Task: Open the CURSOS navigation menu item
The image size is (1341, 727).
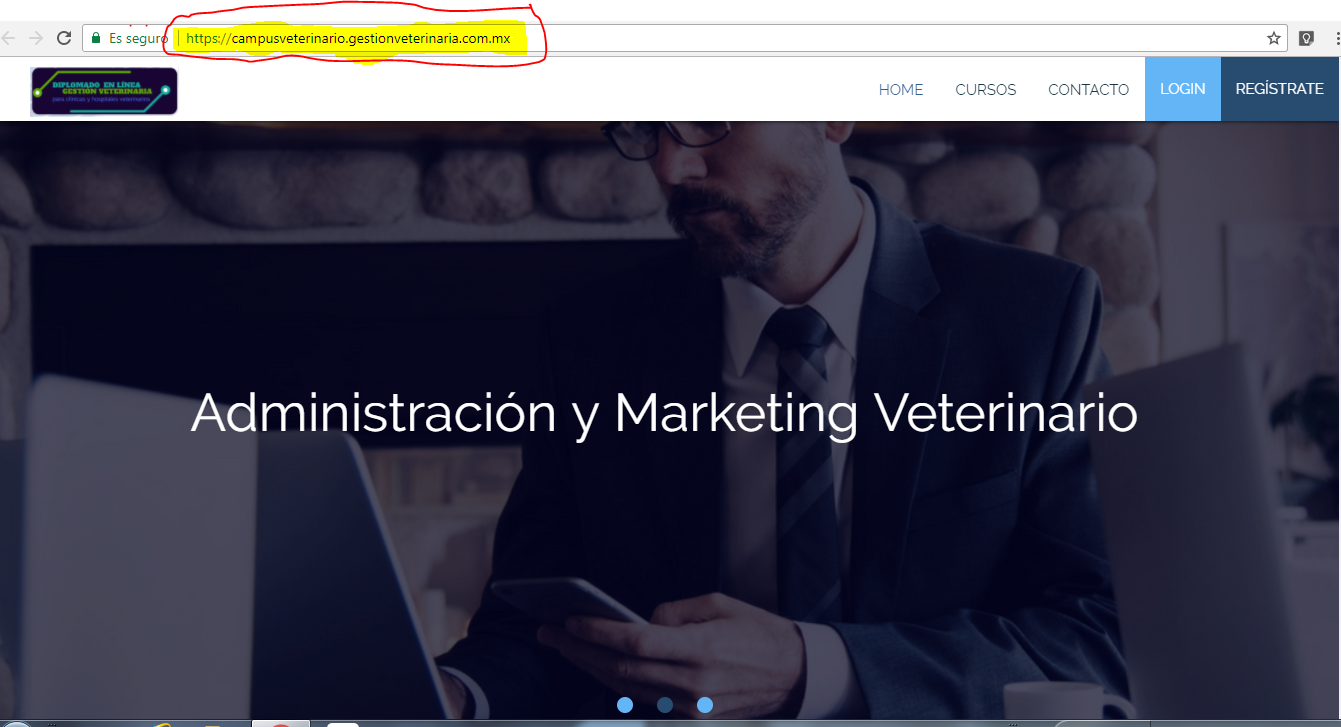Action: coord(985,89)
